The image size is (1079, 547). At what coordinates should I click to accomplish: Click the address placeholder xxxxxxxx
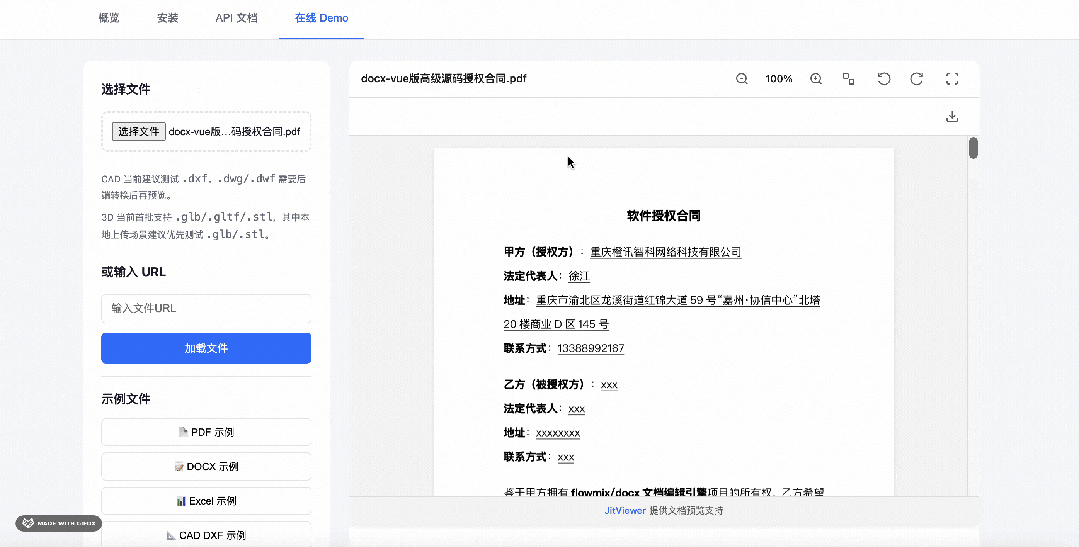tap(557, 433)
